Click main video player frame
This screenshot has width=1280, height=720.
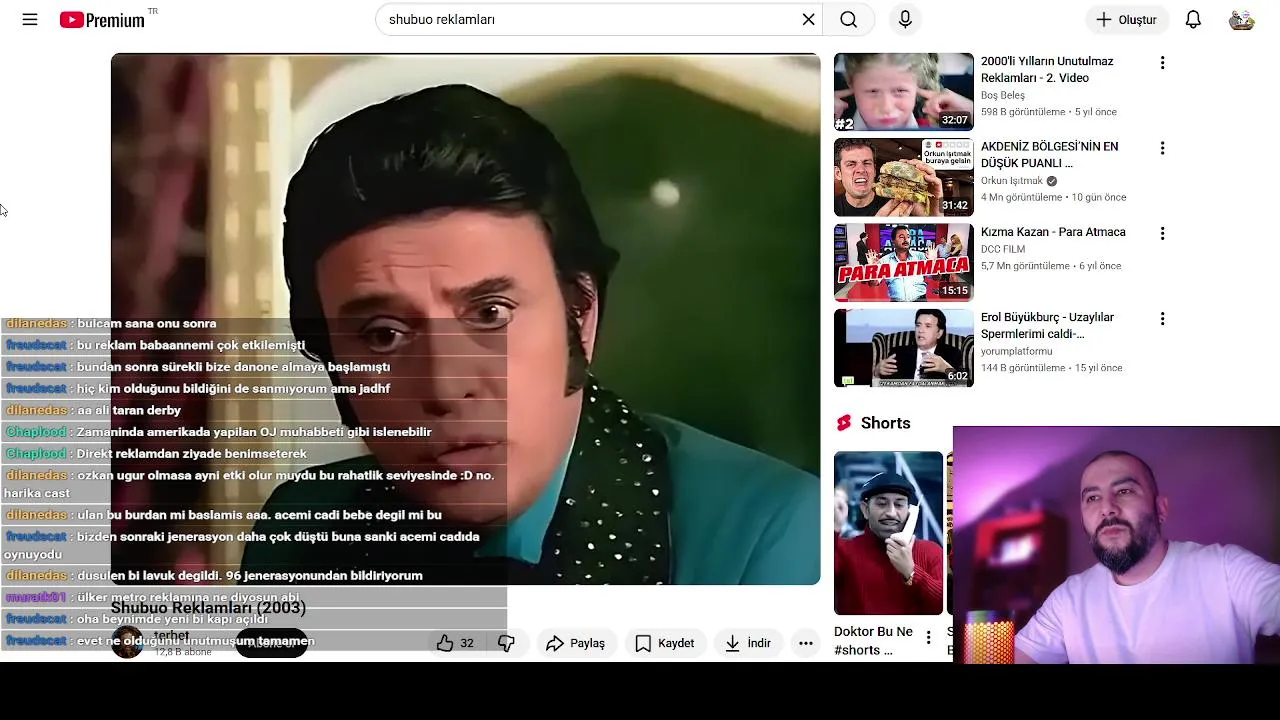466,319
